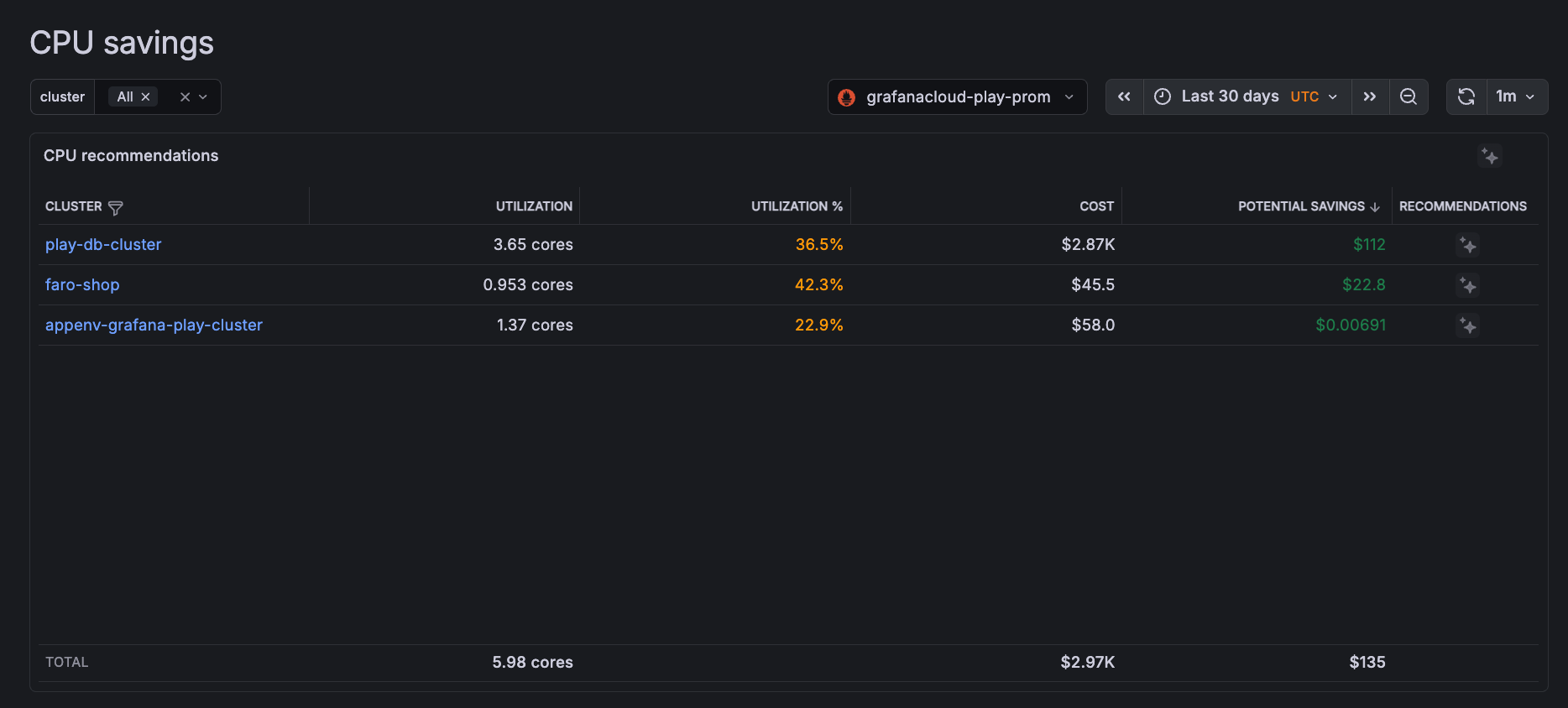Open the appenv-grafana-play-cluster link

coord(154,325)
